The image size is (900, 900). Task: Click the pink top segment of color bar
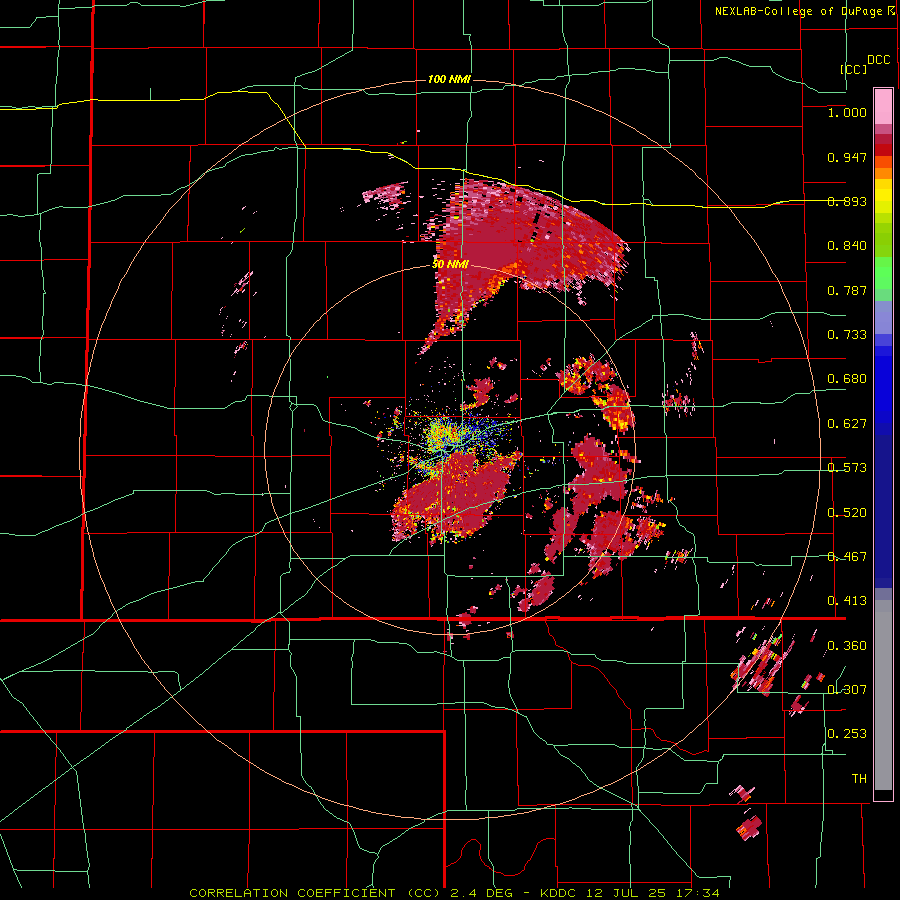pyautogui.click(x=883, y=107)
